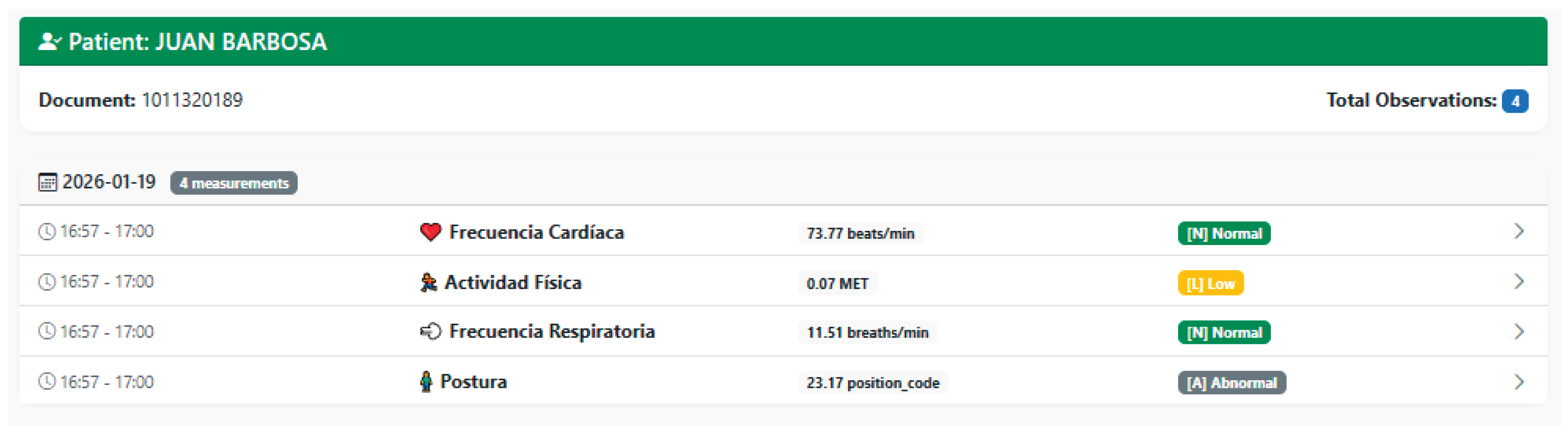Click the red heart icon

tap(430, 232)
